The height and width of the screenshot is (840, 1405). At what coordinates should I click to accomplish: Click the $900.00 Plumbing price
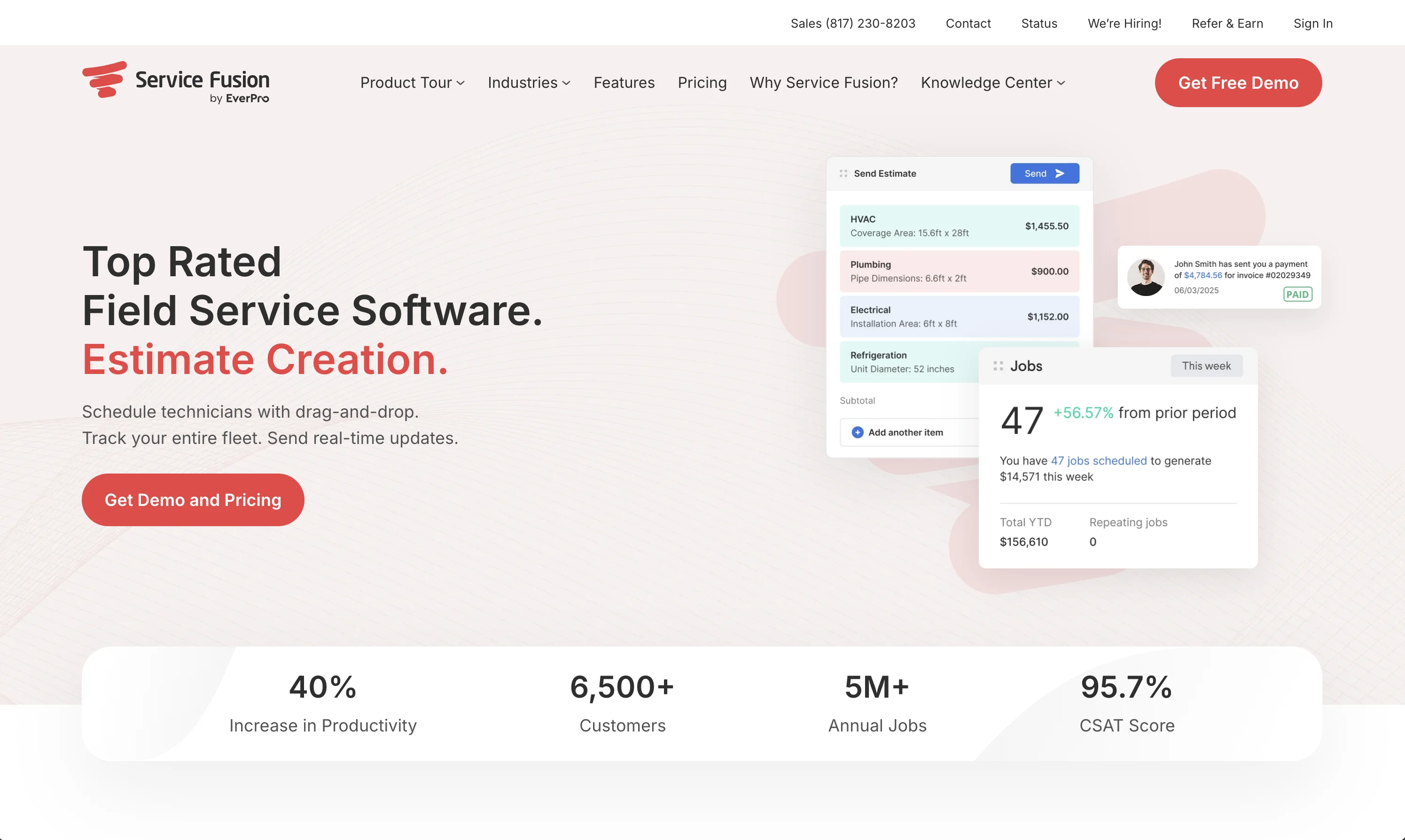(x=1049, y=271)
